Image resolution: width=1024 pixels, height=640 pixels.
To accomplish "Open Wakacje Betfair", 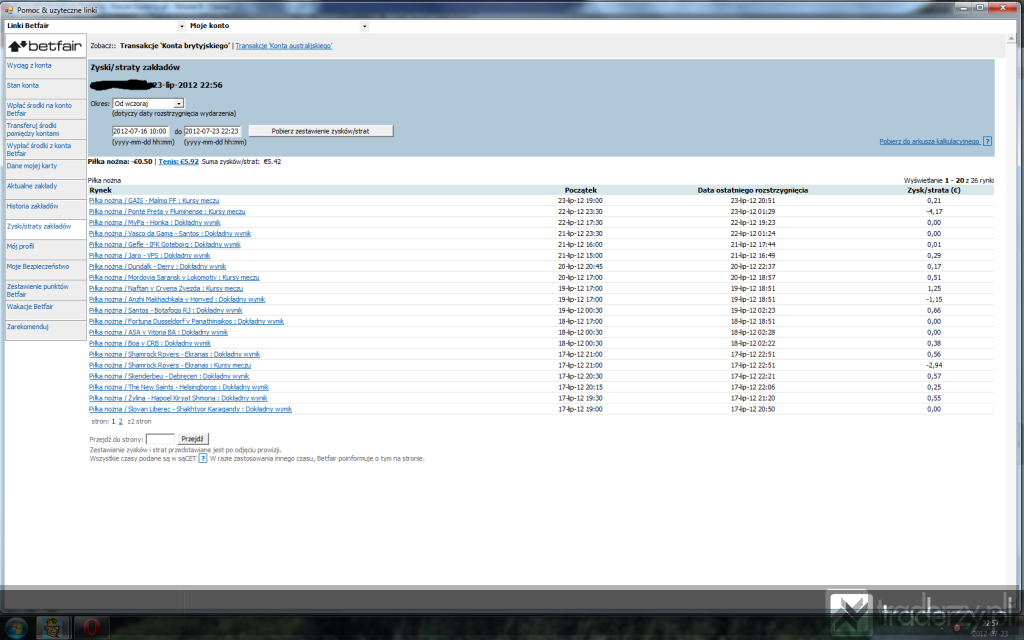I will [x=30, y=307].
